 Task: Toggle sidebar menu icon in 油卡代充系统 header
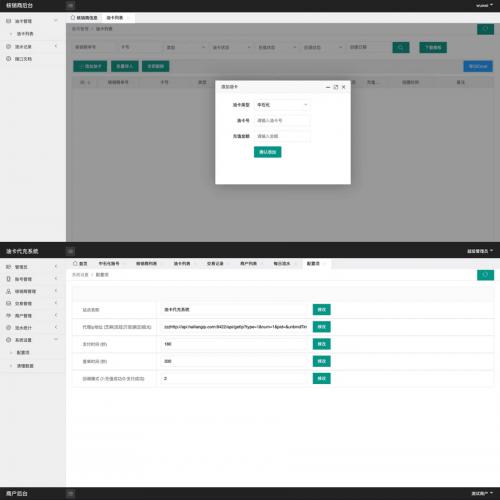tap(70, 251)
